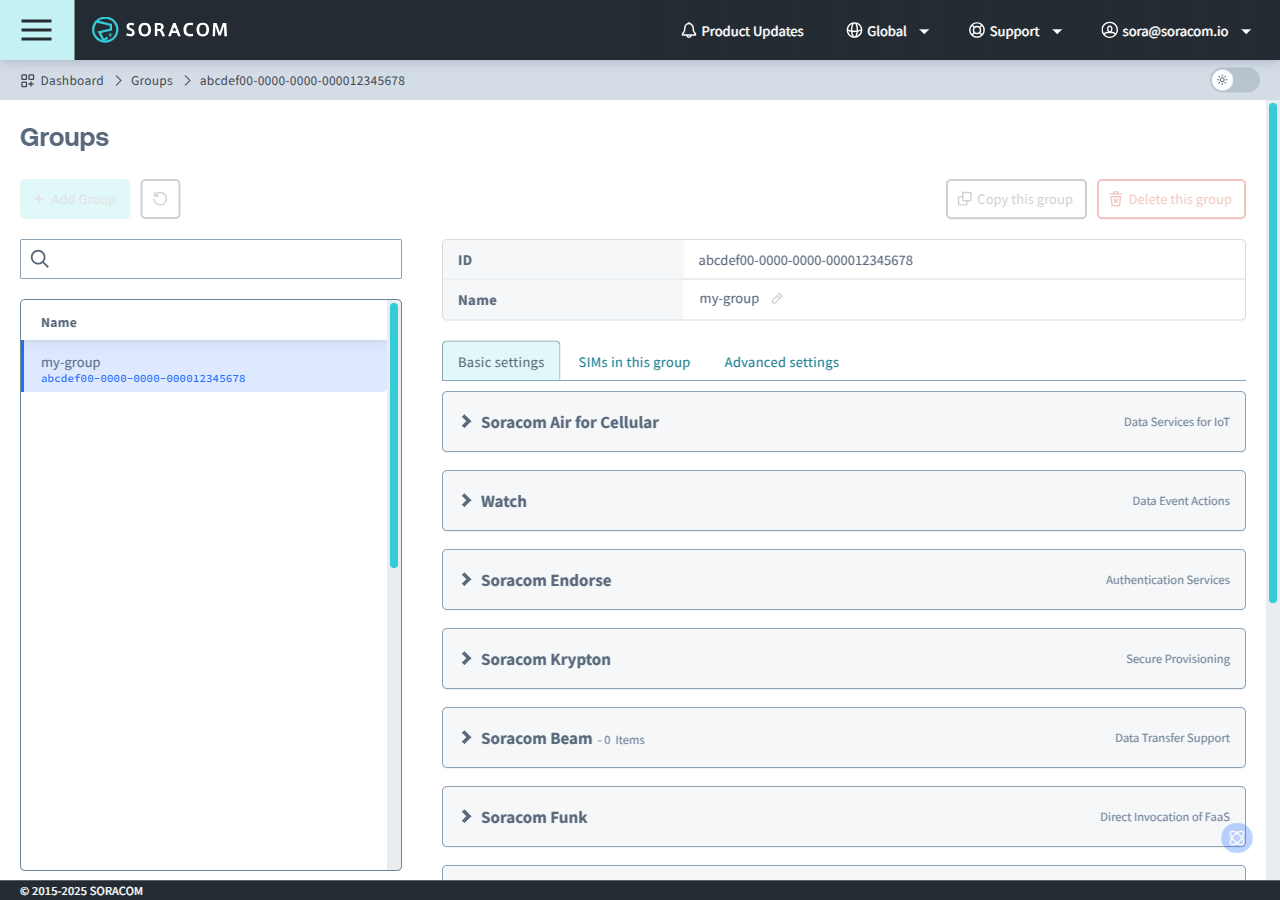The image size is (1280, 900).
Task: Click the search magnifier icon
Action: pyautogui.click(x=40, y=259)
